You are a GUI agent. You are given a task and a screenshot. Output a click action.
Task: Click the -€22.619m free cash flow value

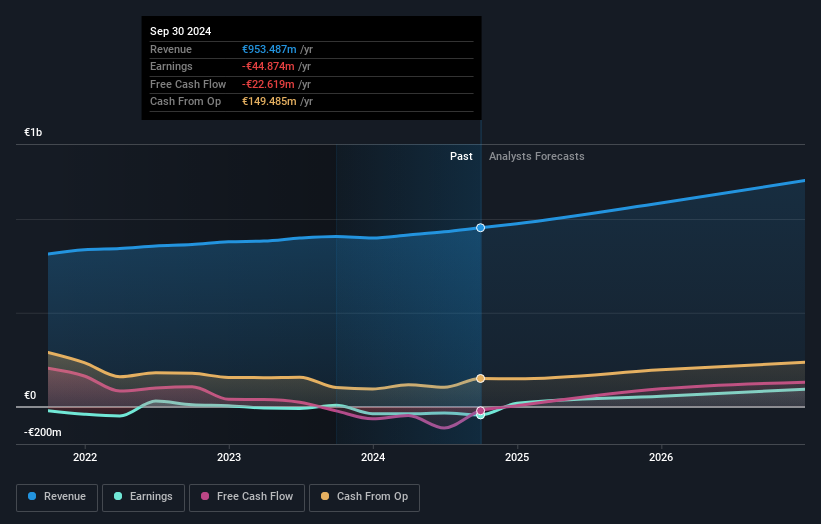point(268,84)
